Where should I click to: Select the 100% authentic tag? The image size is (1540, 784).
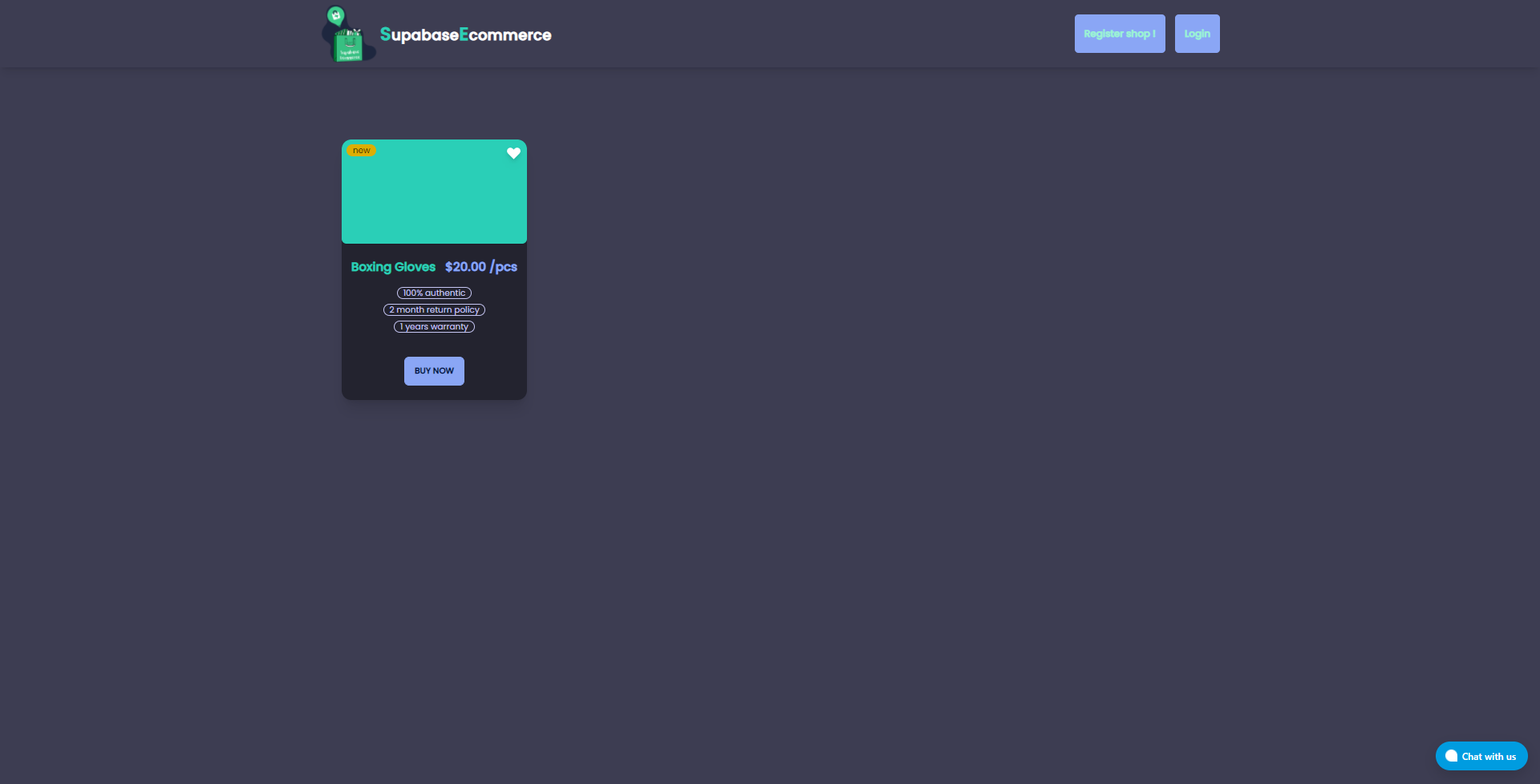pyautogui.click(x=434, y=293)
